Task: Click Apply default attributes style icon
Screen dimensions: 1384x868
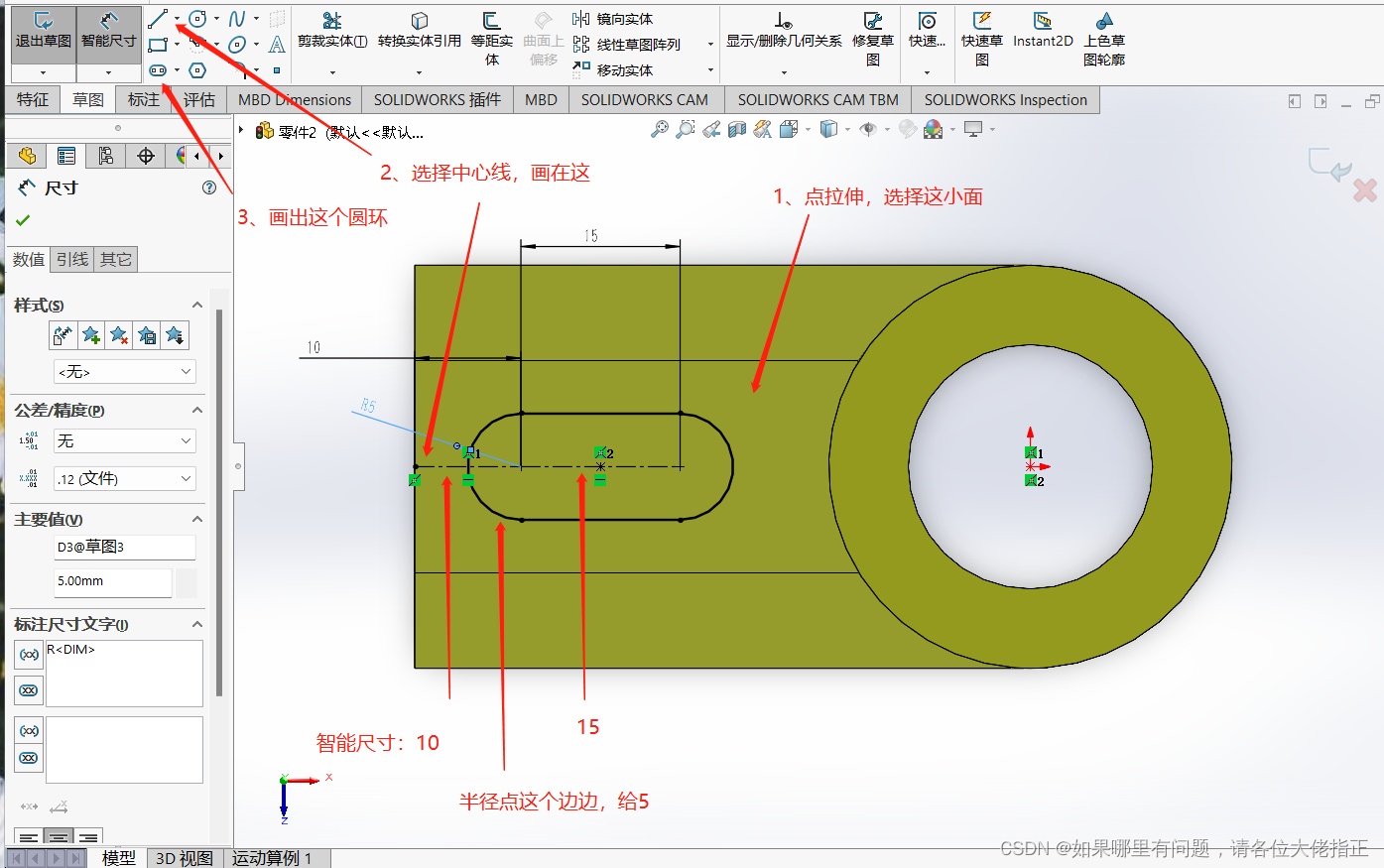Action: pyautogui.click(x=63, y=335)
